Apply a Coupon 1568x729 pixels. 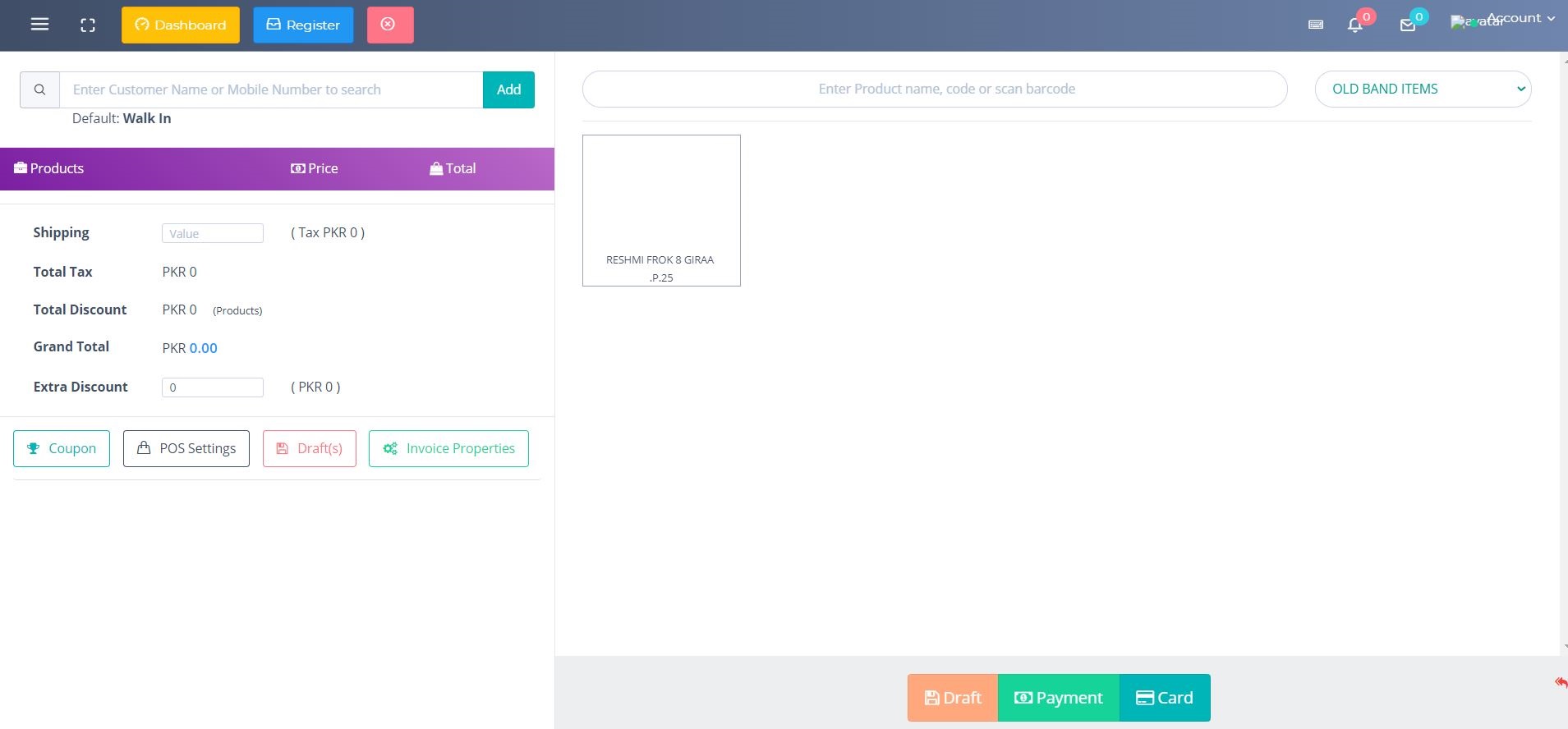(x=62, y=448)
